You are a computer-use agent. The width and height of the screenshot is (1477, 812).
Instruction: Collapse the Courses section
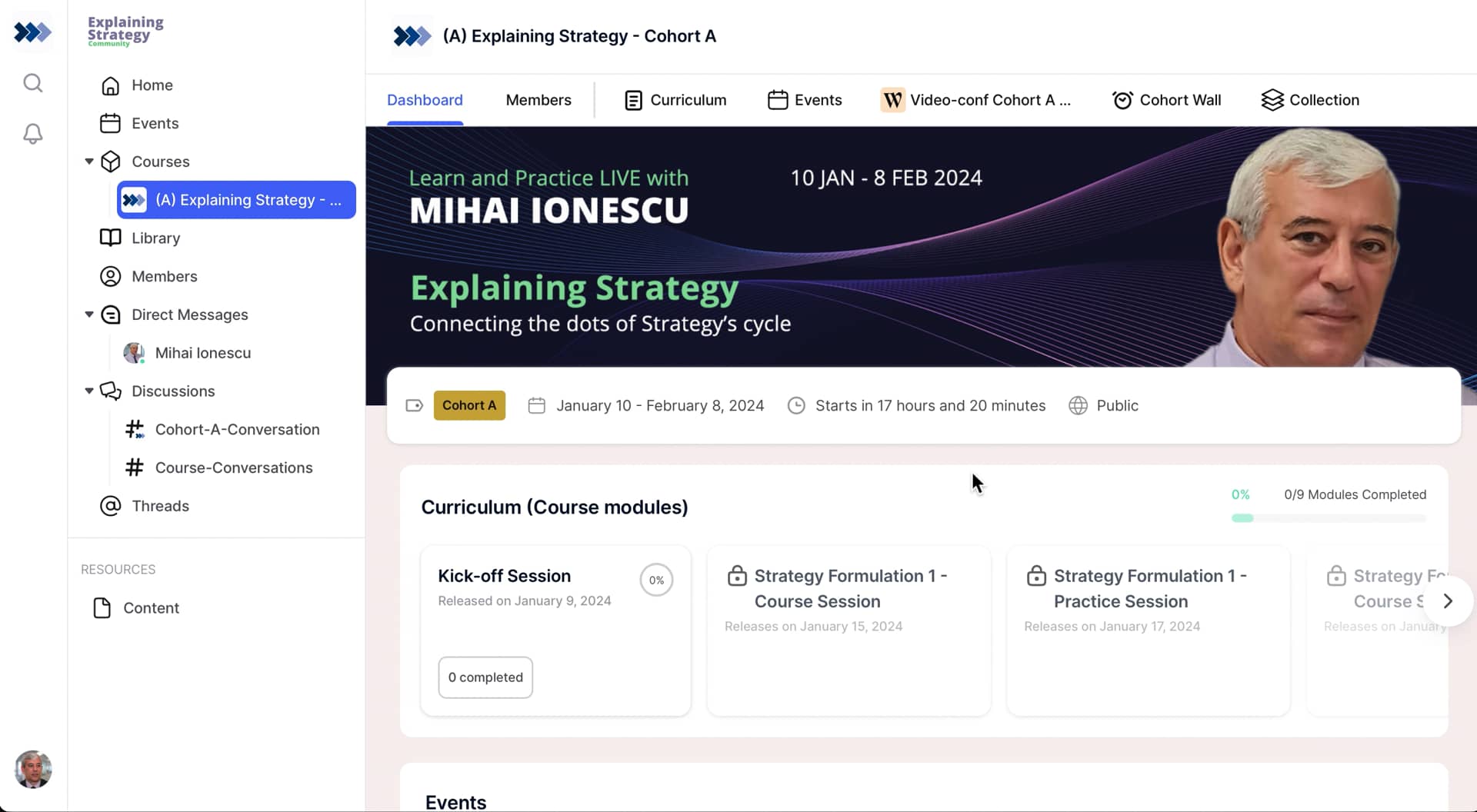[x=89, y=161]
